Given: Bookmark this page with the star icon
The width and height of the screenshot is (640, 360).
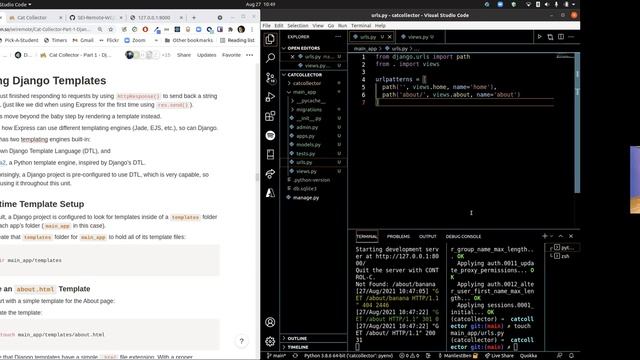Looking at the screenshot, I should click(111, 29).
